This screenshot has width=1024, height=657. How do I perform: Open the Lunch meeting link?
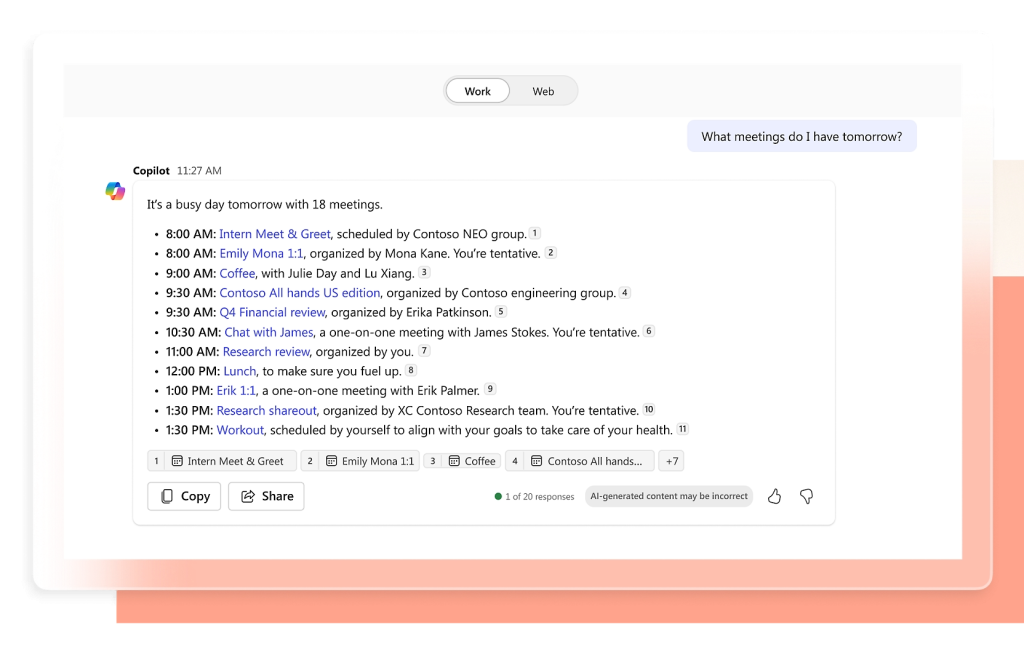pyautogui.click(x=240, y=371)
